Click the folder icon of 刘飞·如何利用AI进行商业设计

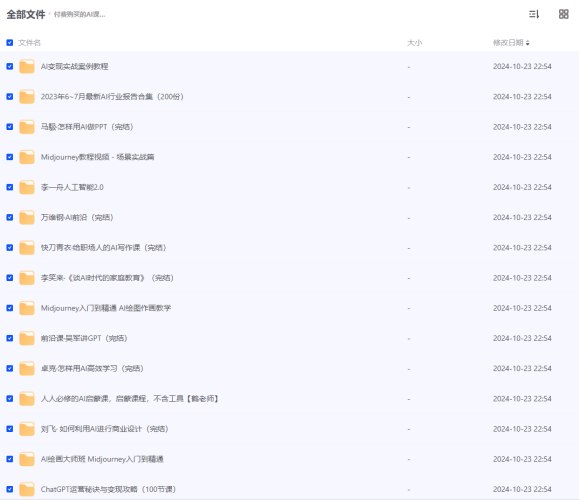click(27, 429)
